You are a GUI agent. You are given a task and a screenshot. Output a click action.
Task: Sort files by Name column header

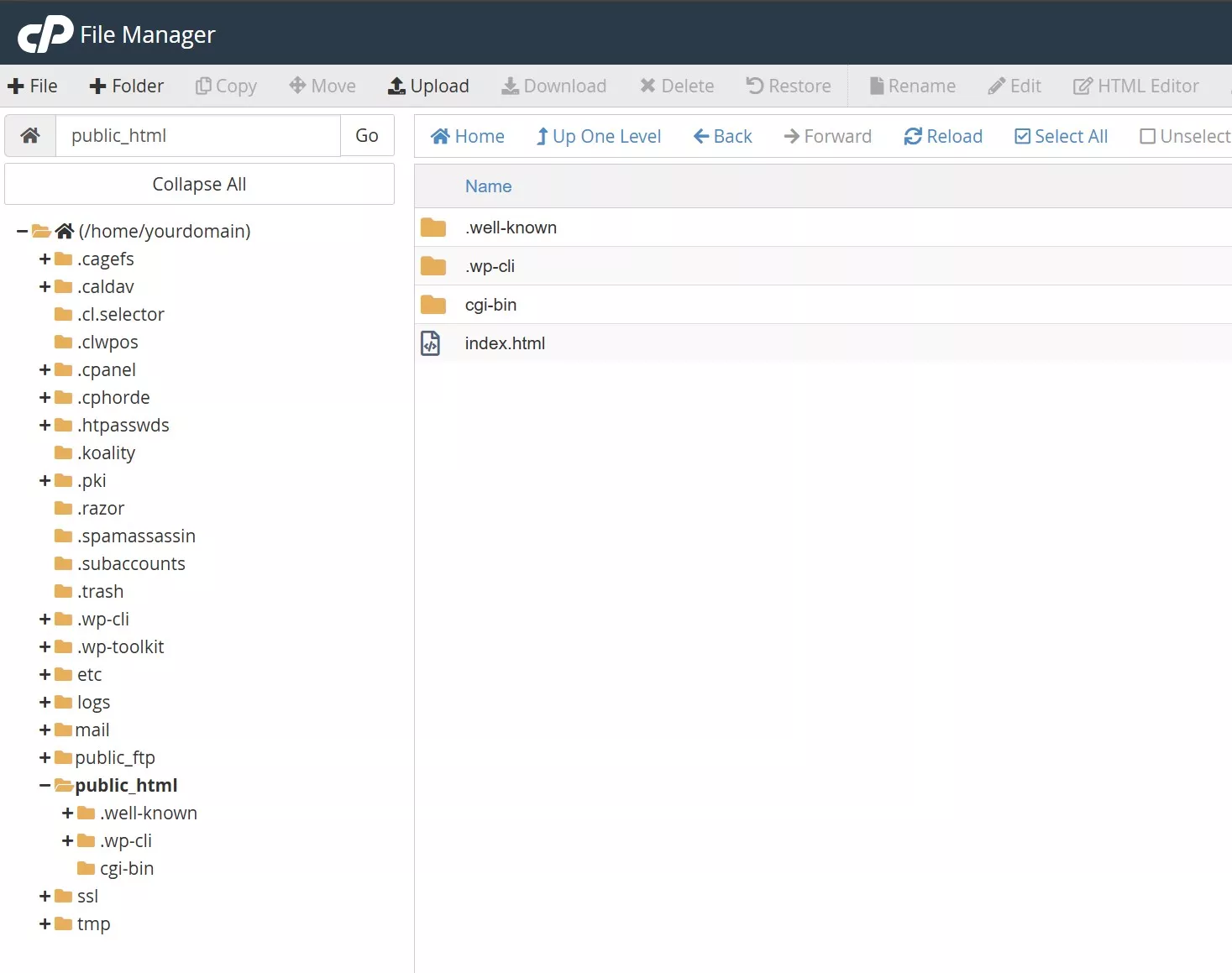488,186
